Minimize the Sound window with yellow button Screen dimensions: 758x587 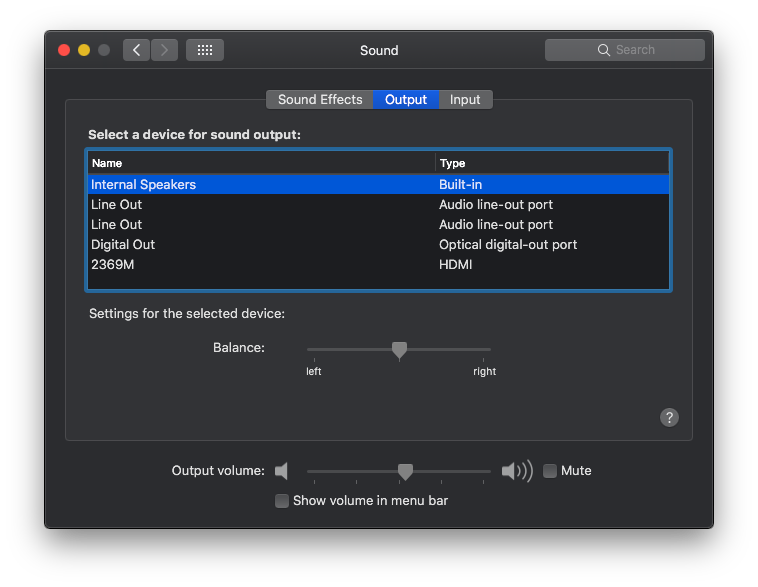[x=84, y=50]
